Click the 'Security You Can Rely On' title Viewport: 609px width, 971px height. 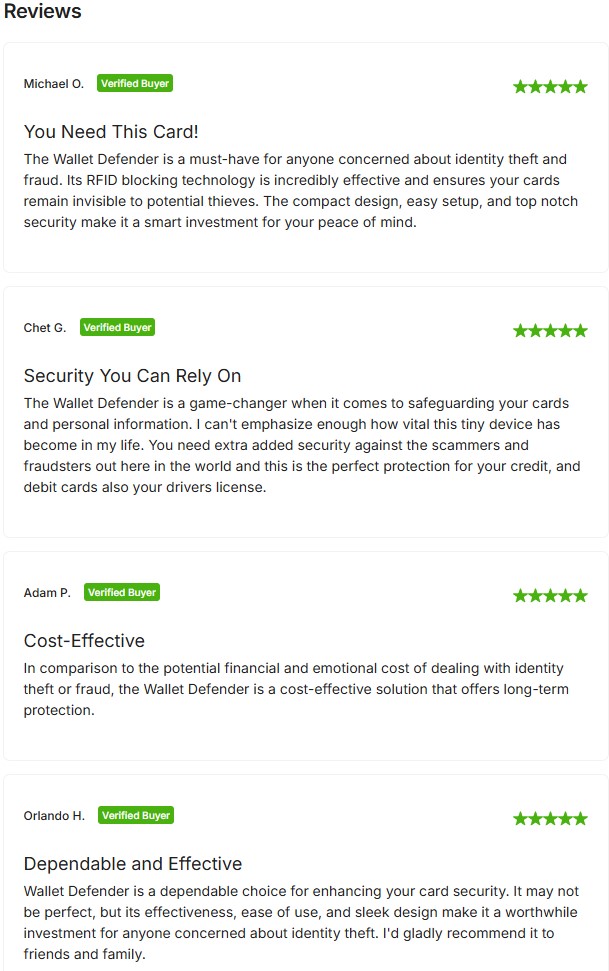click(132, 376)
